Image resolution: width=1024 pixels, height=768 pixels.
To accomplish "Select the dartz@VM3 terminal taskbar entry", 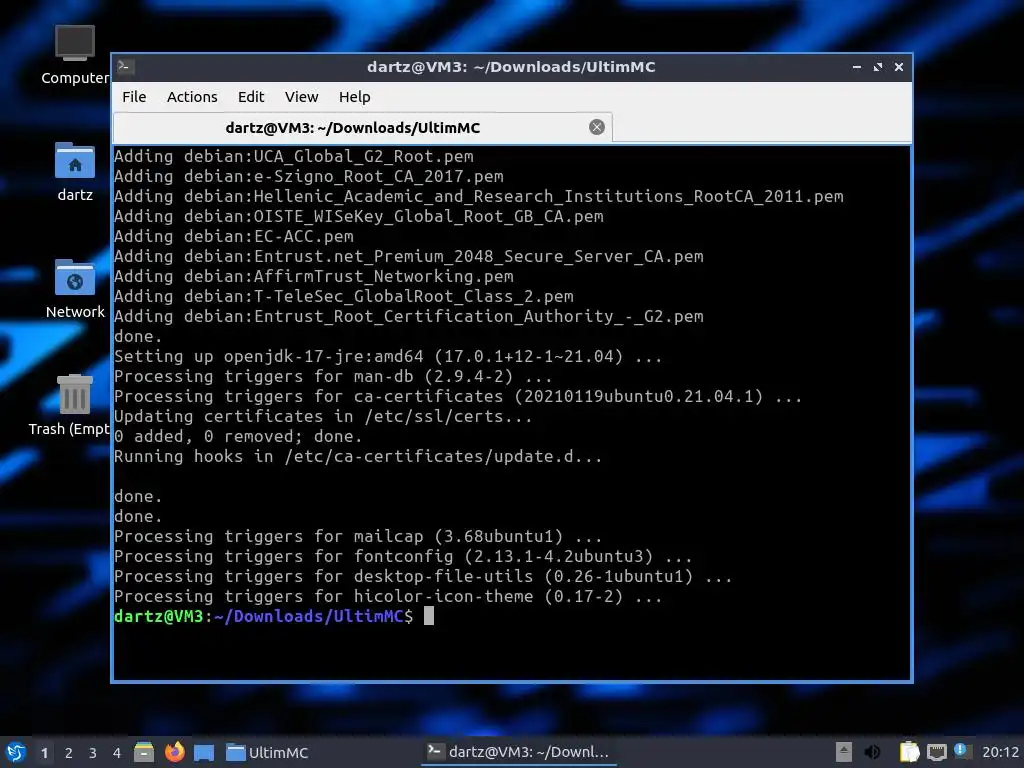I will (518, 752).
